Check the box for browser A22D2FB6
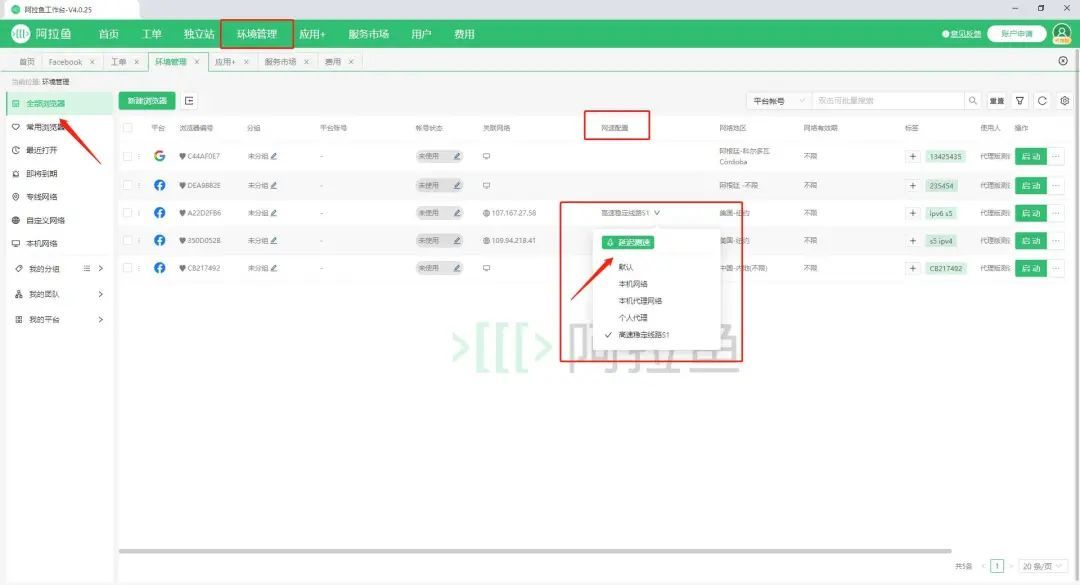 (x=127, y=213)
